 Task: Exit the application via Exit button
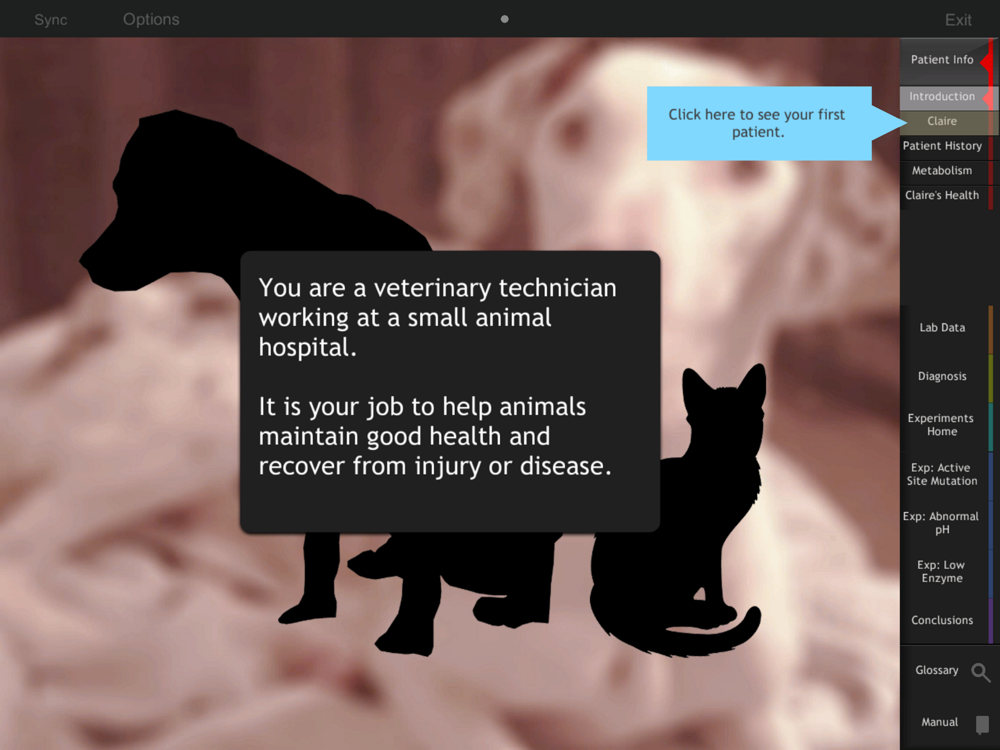958,20
